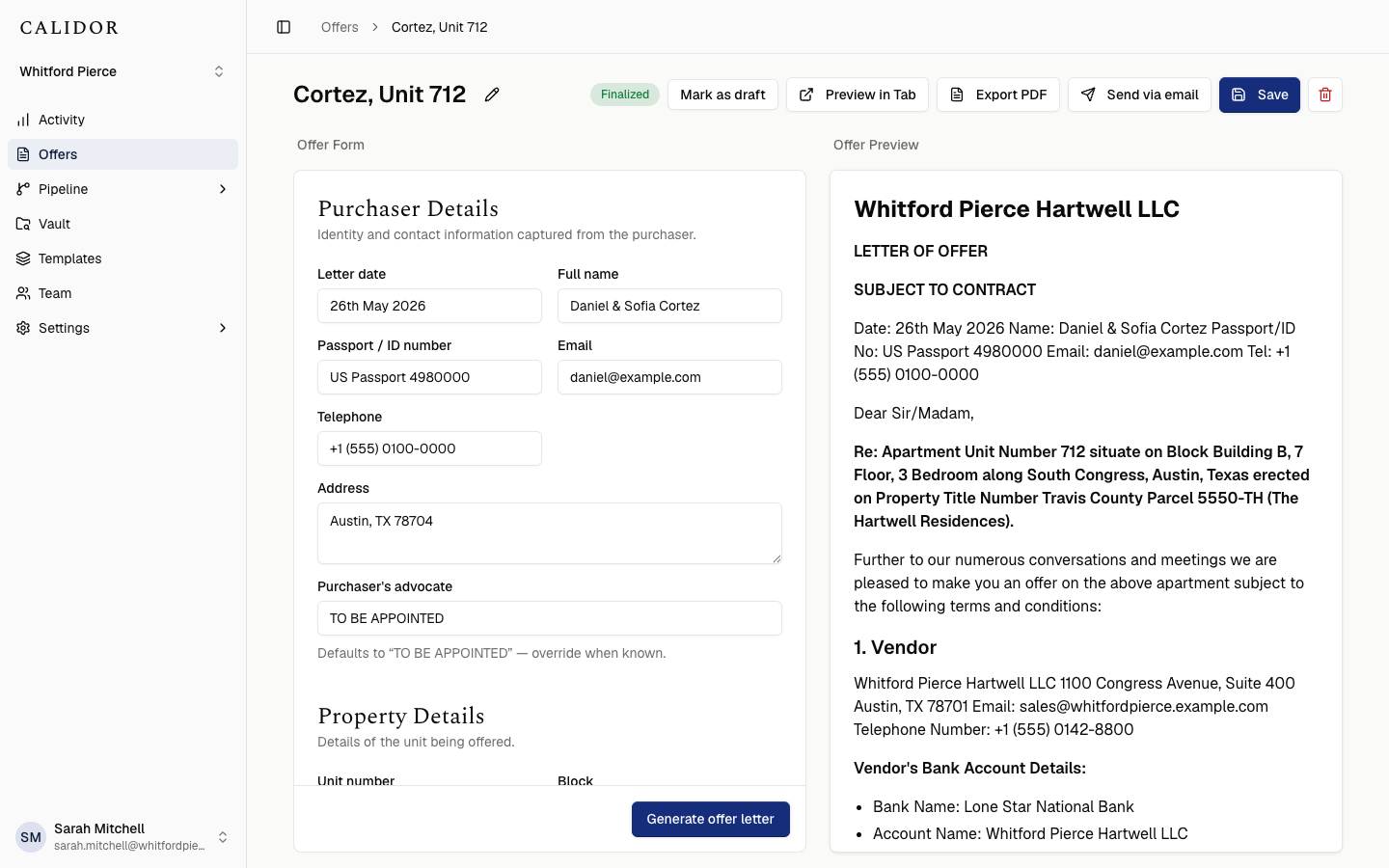Click the pencil icon to rename offer
Viewport: 1389px width, 868px height.
492,95
